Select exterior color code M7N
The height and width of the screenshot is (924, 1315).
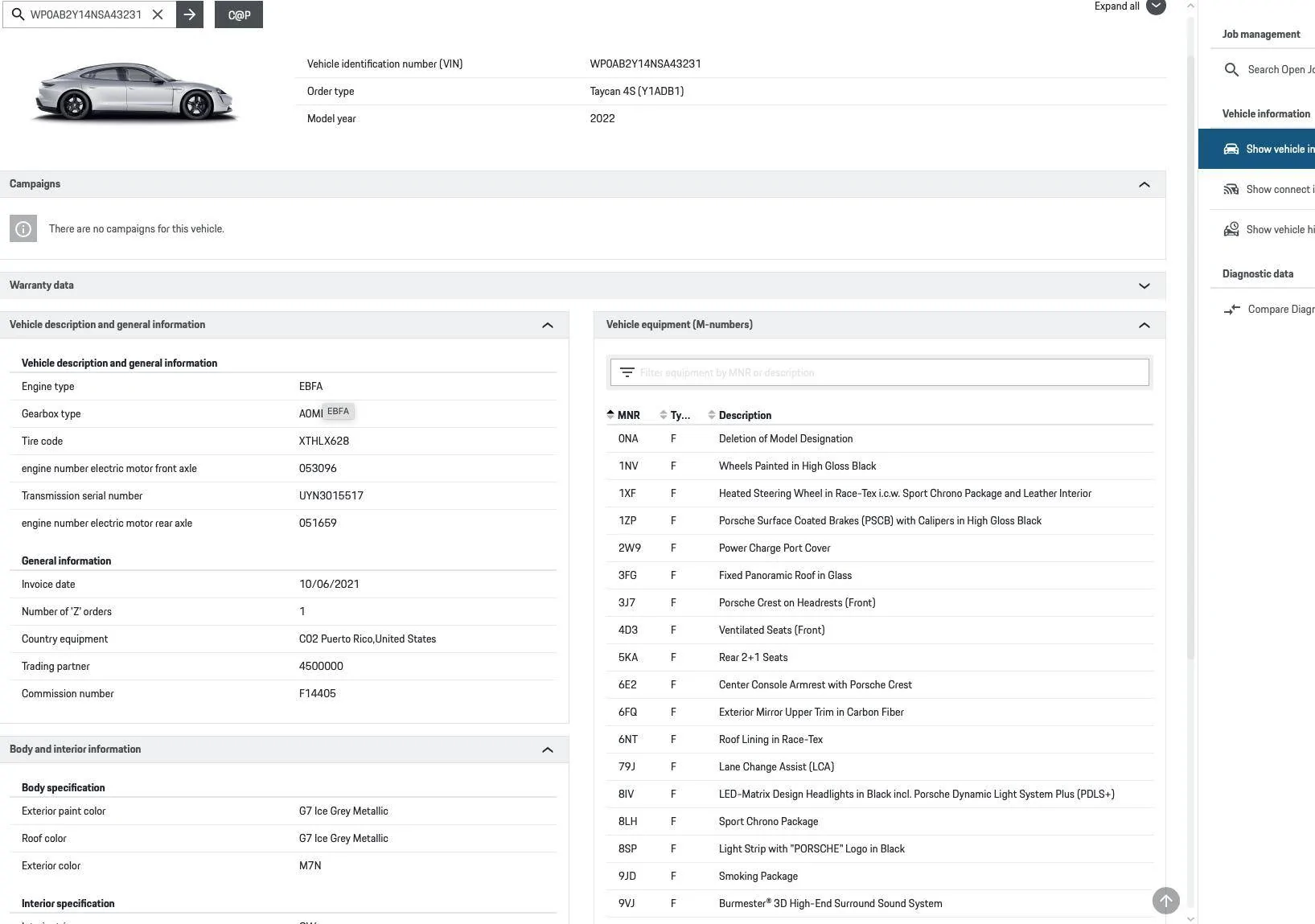pos(310,866)
